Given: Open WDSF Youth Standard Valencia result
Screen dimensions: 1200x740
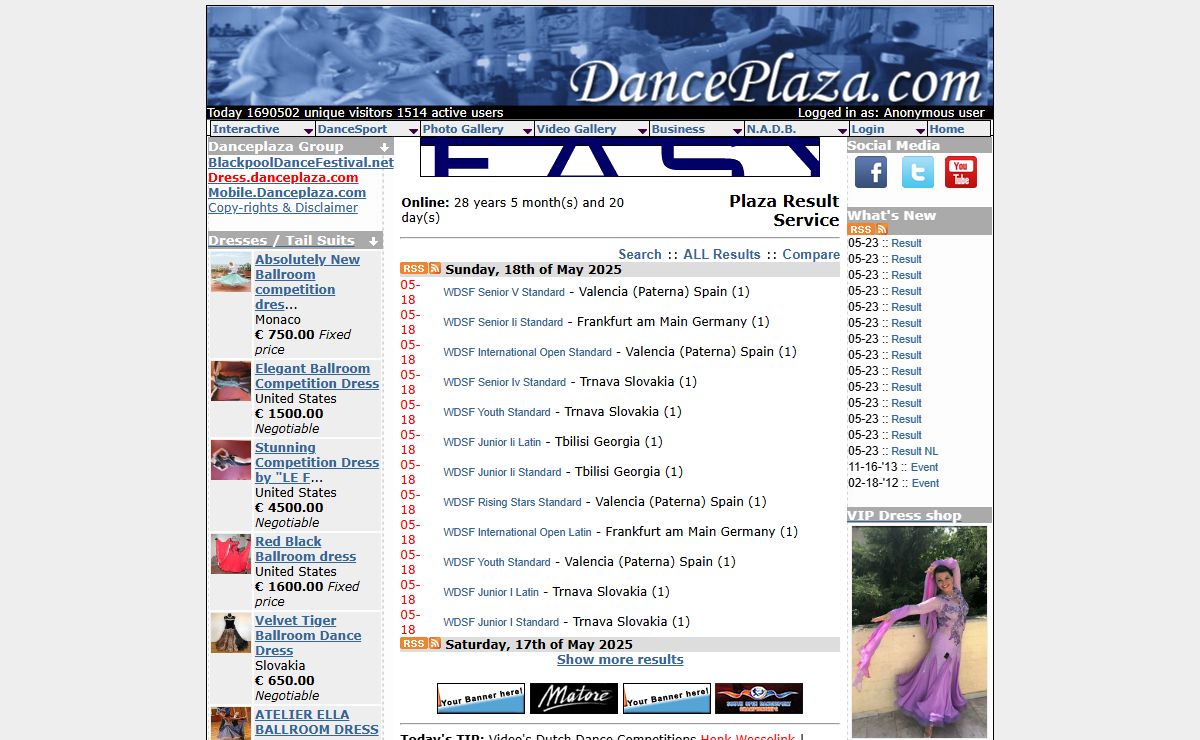Looking at the screenshot, I should coord(497,563).
